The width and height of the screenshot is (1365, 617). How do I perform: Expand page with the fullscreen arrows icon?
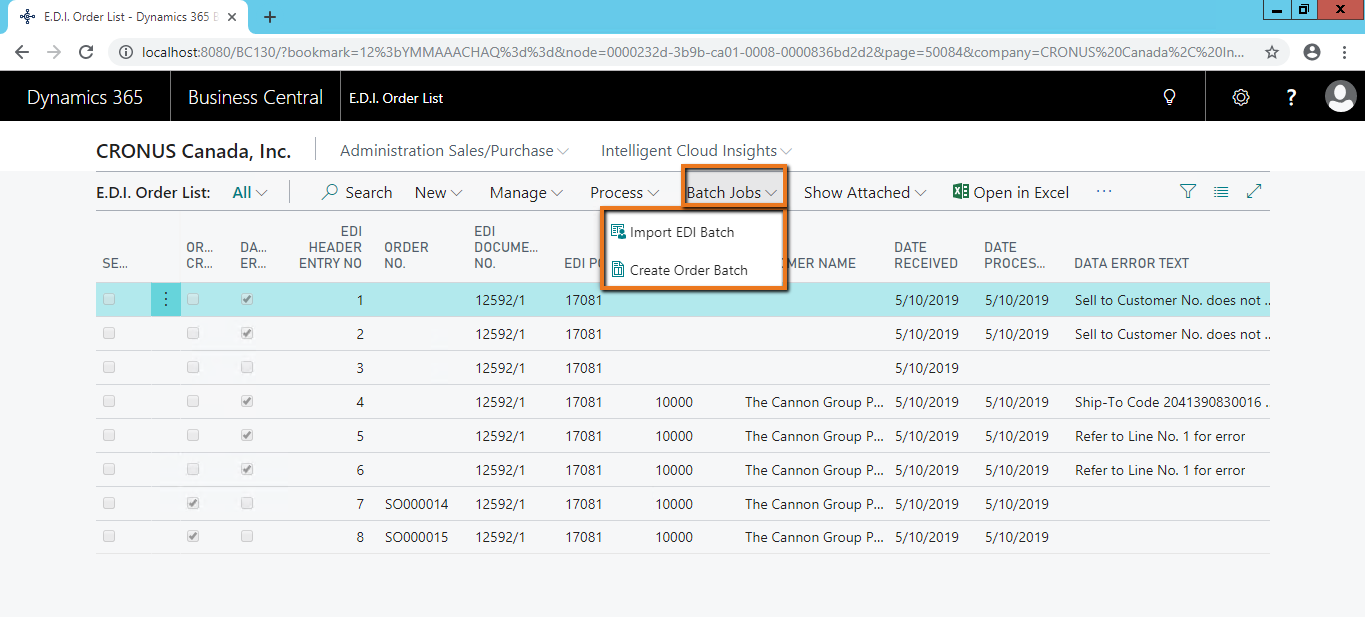point(1254,192)
